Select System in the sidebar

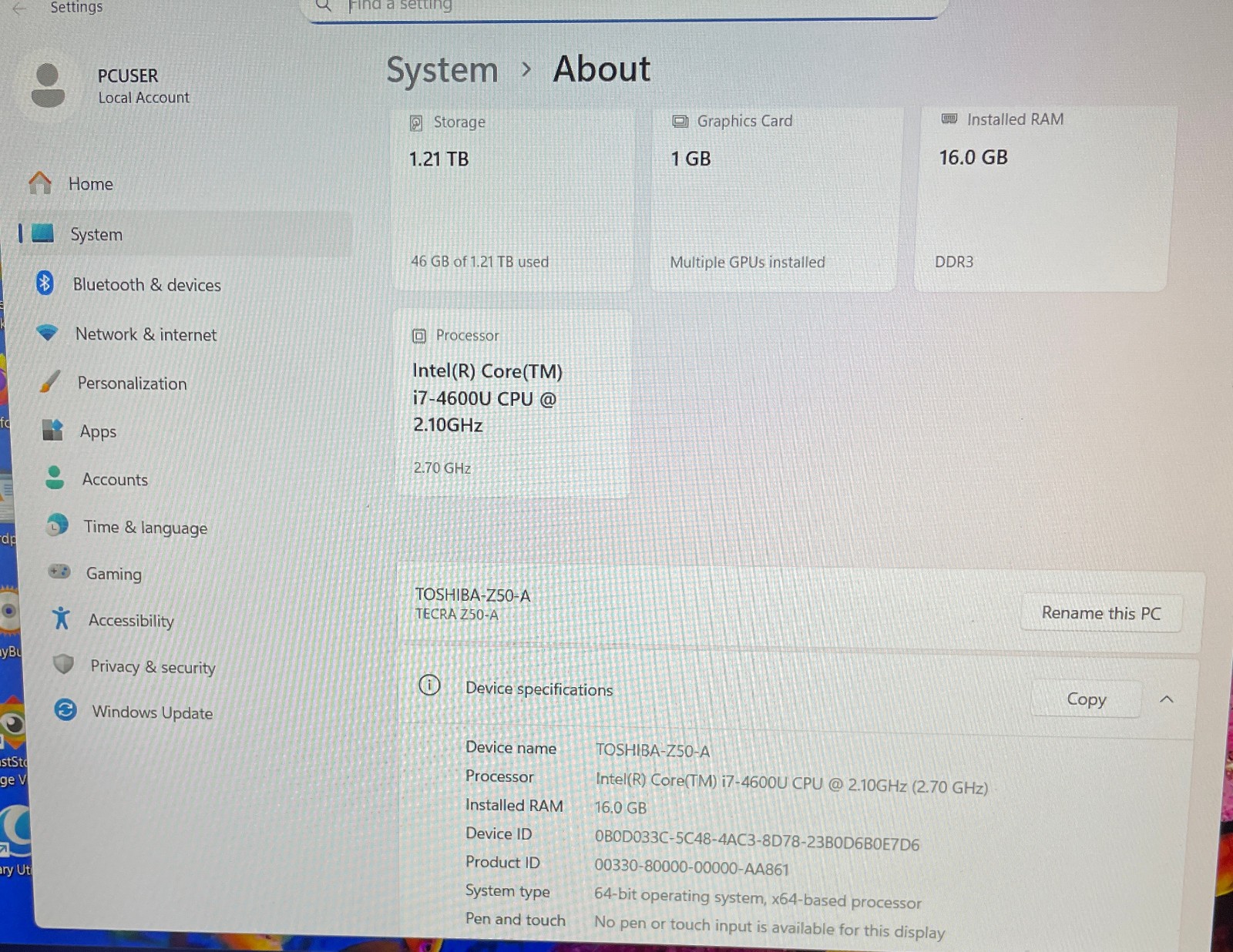tap(185, 234)
